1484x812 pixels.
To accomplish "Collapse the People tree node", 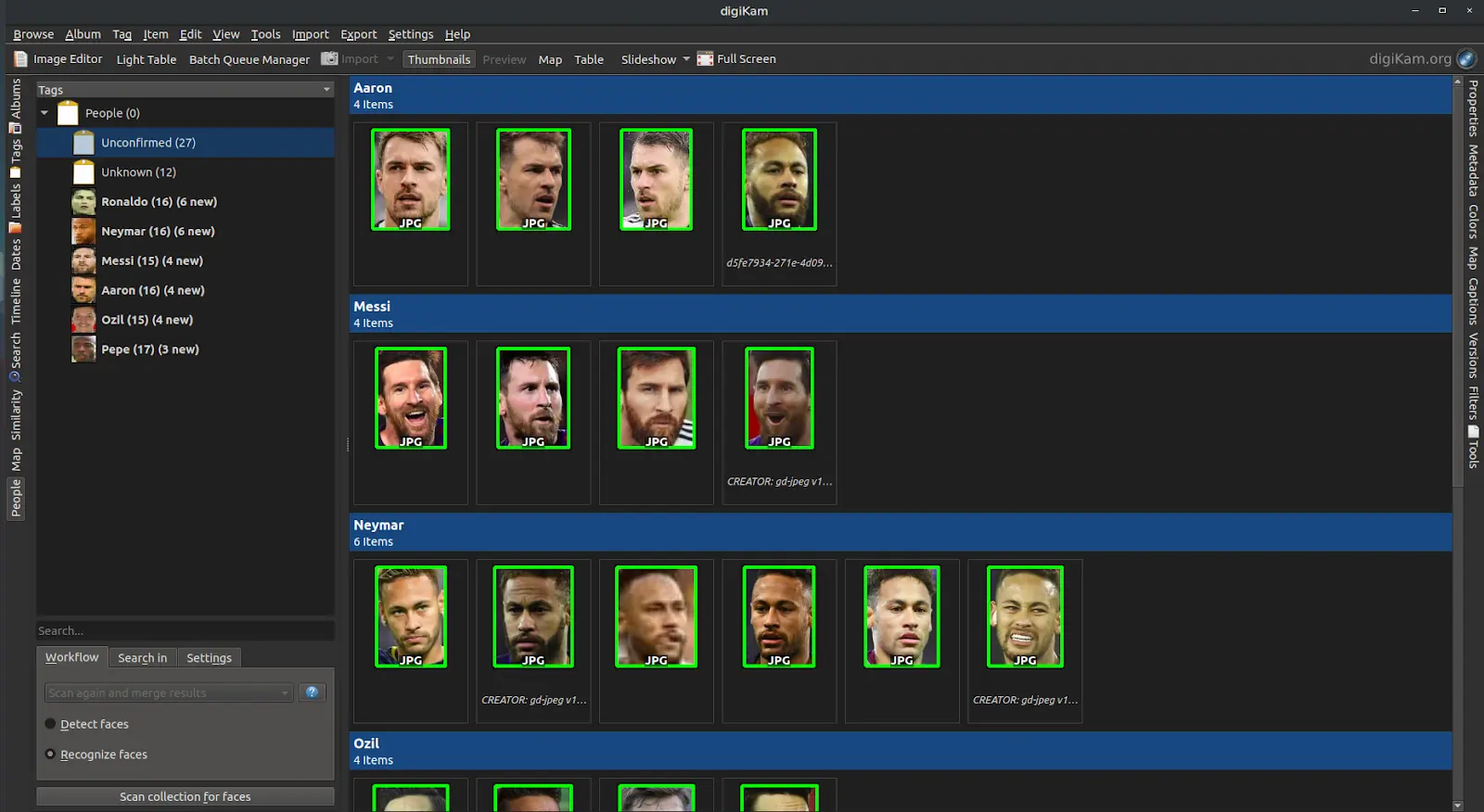I will [45, 113].
